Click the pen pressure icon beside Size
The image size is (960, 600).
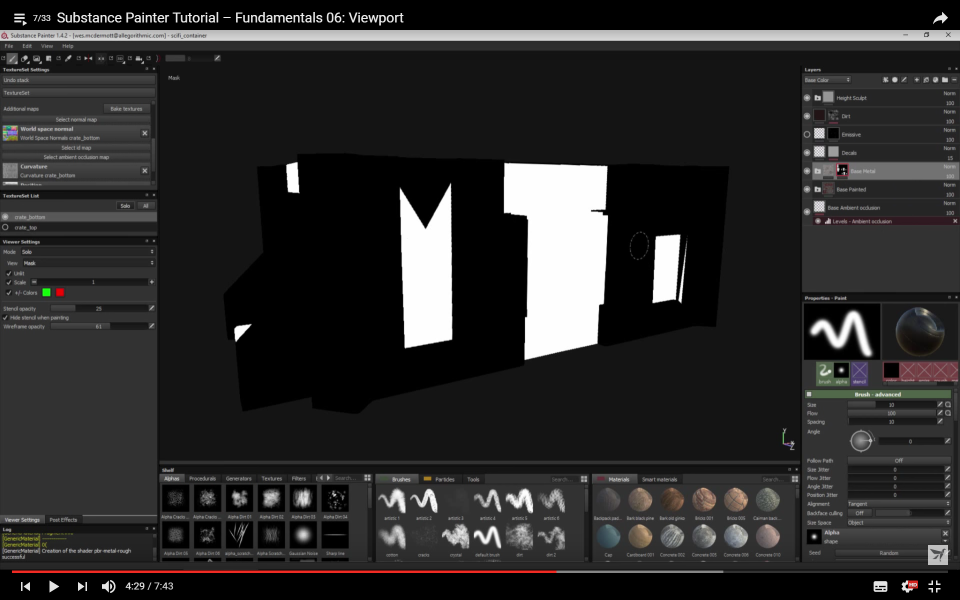click(x=940, y=405)
